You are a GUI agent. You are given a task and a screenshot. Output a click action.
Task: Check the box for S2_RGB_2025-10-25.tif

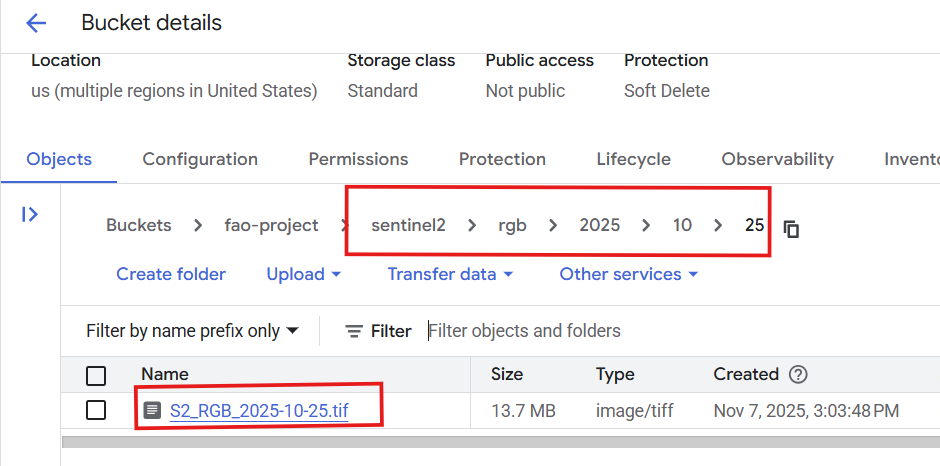click(x=96, y=410)
